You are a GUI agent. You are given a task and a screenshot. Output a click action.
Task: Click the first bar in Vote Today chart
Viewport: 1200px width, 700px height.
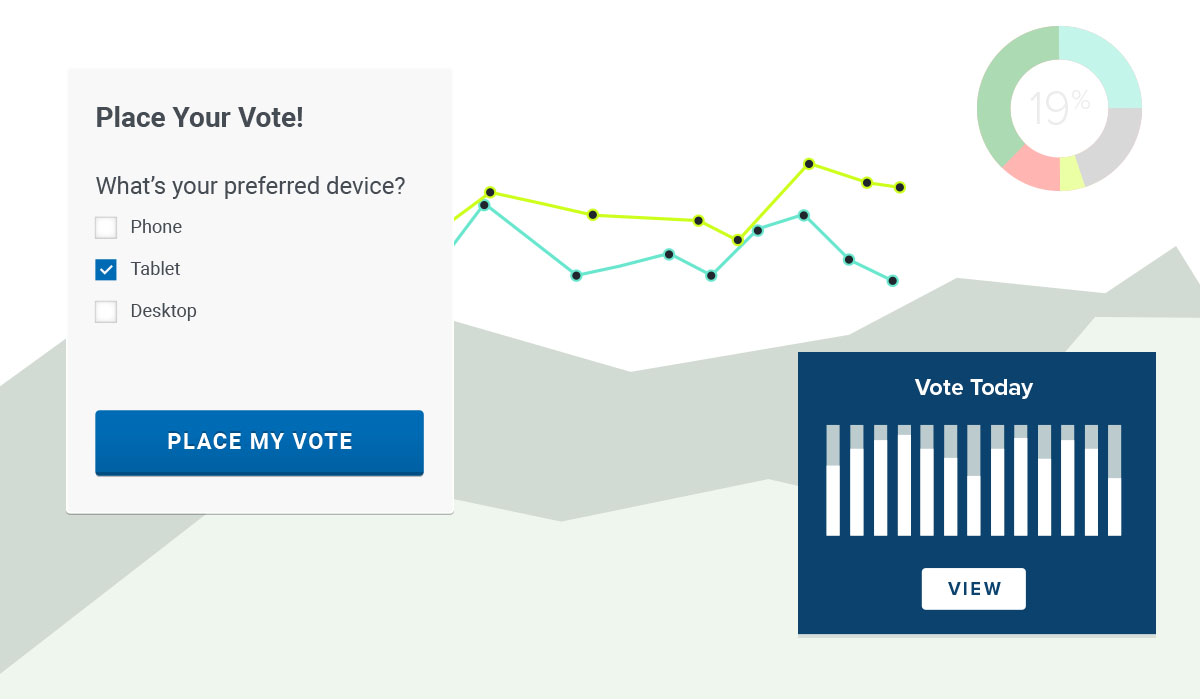[833, 480]
